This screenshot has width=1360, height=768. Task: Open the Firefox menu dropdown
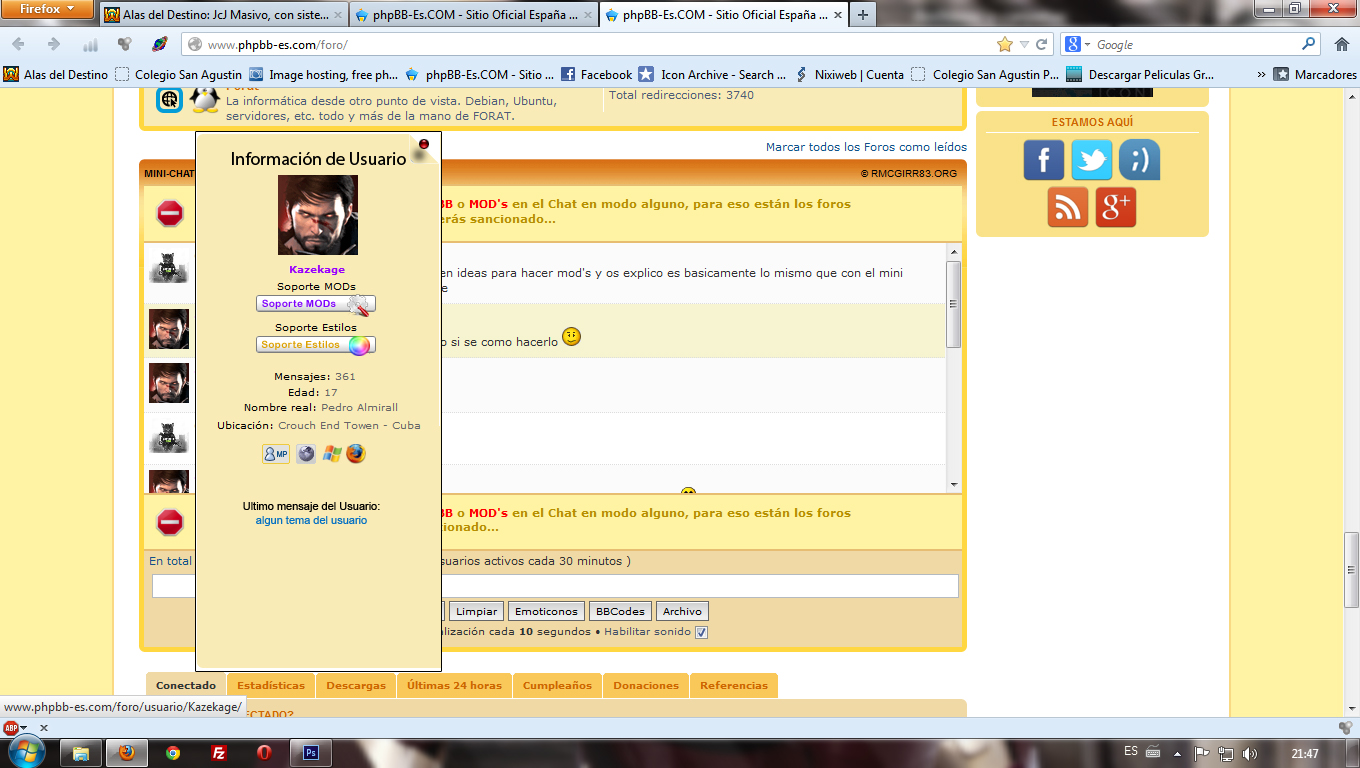click(x=48, y=9)
